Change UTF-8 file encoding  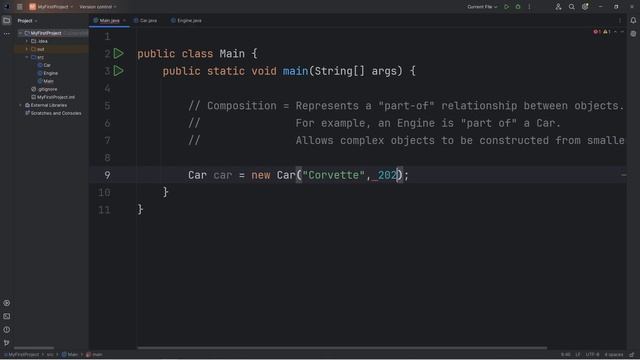pyautogui.click(x=592, y=355)
